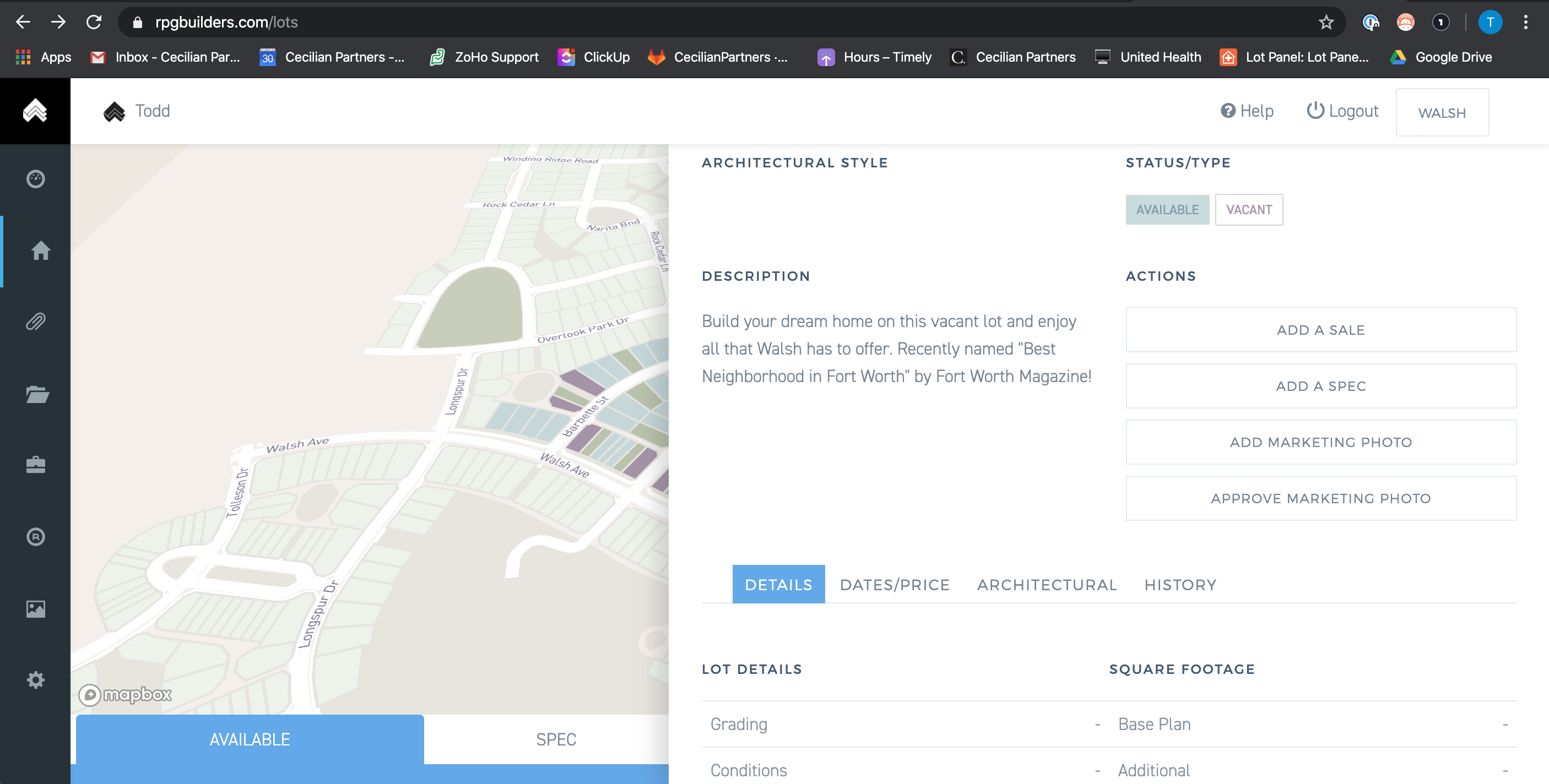
Task: Open the paperclip attachments sidebar icon
Action: pyautogui.click(x=35, y=322)
